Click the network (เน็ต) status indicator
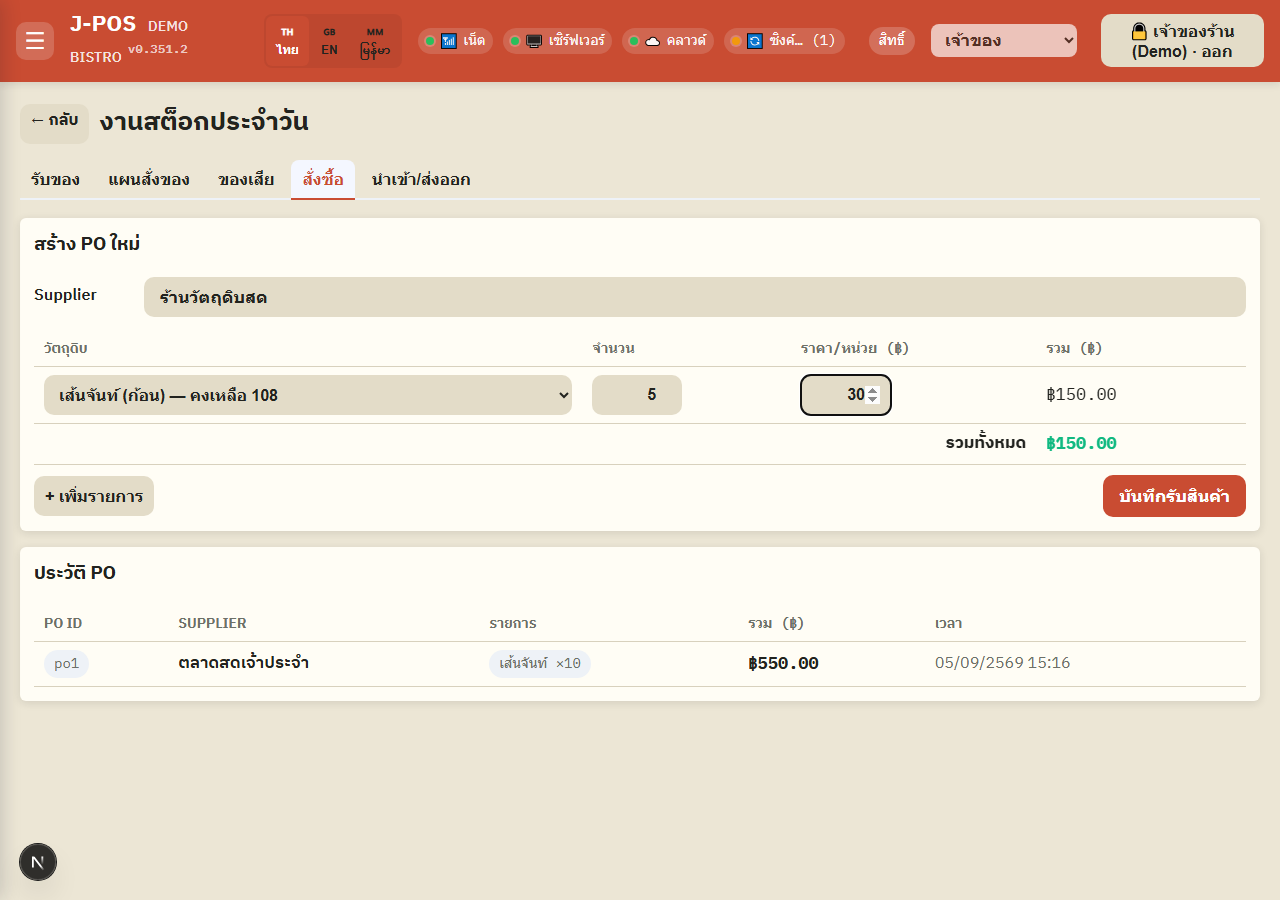Viewport: 1280px width, 900px height. [455, 41]
